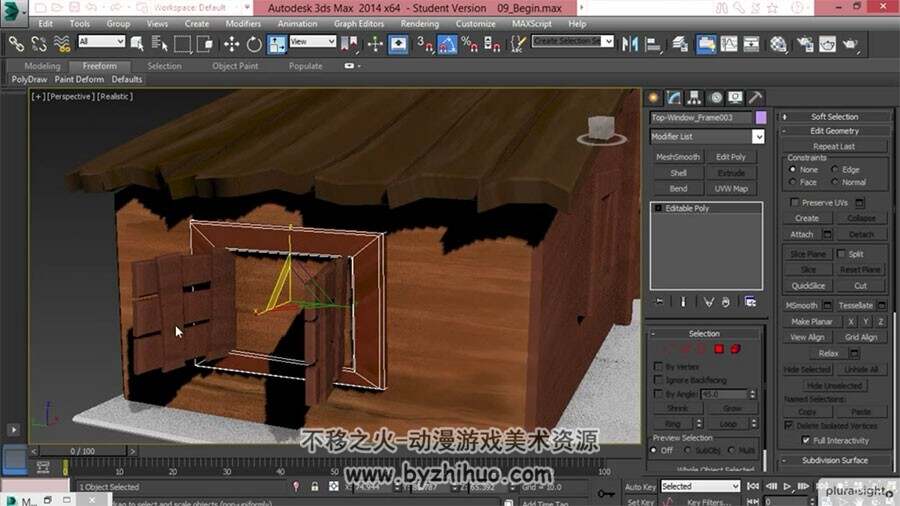Open the Selected key mode dropdown
The width and height of the screenshot is (900, 506).
[x=700, y=486]
